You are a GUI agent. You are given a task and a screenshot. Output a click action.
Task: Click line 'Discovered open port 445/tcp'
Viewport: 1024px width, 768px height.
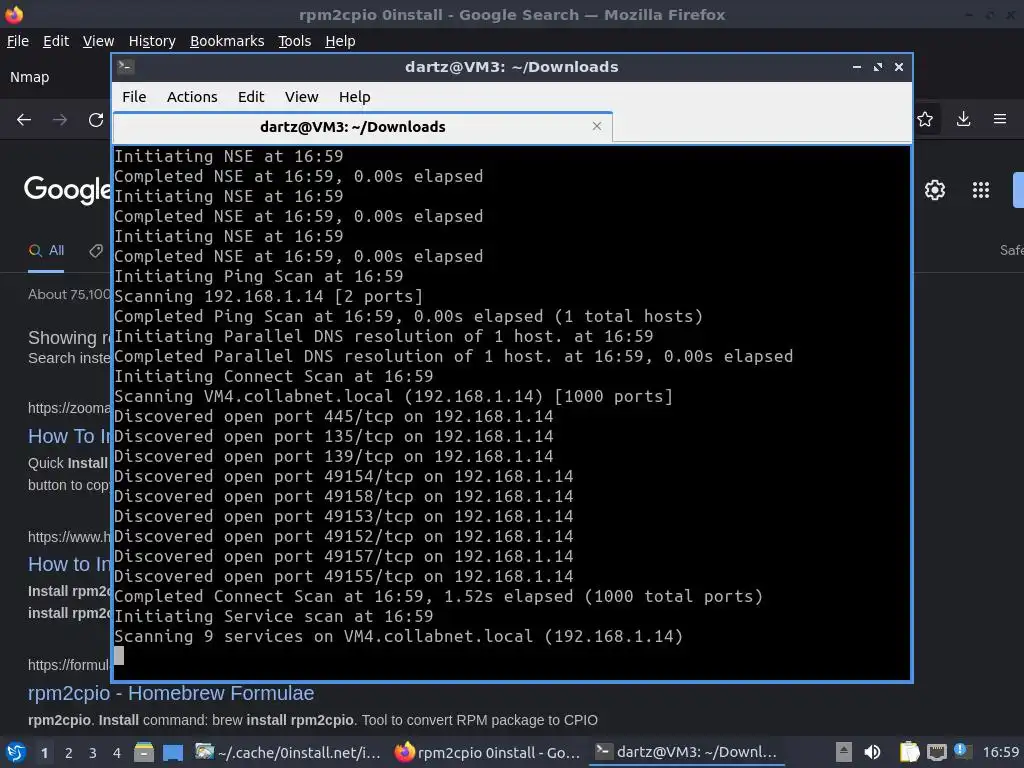[x=334, y=416]
